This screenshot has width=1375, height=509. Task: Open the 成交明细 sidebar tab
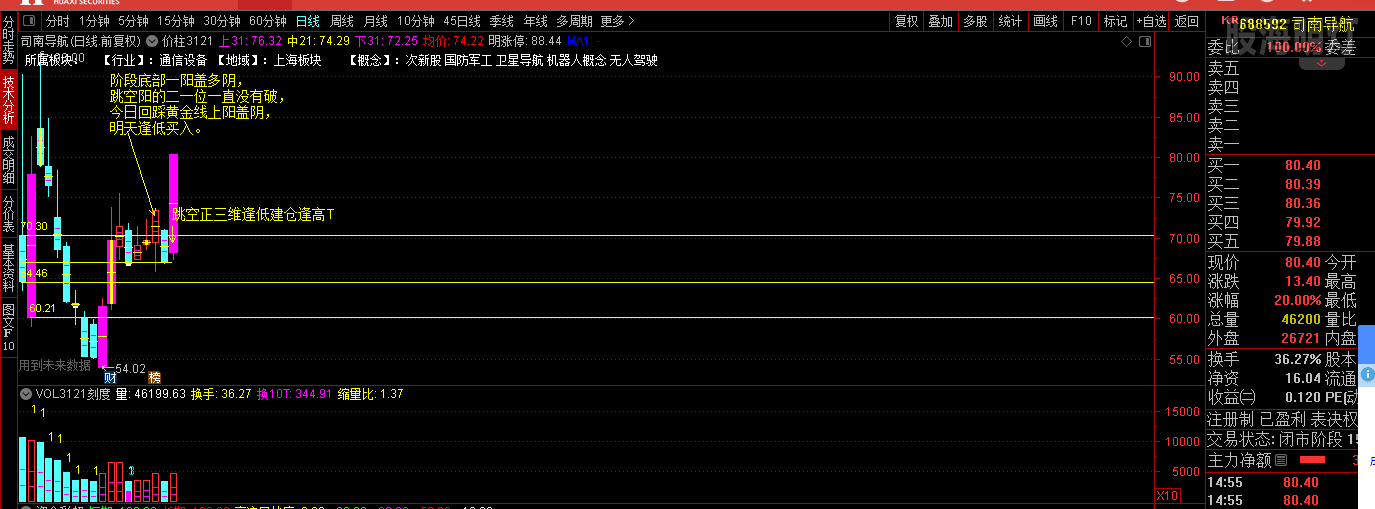pos(8,160)
